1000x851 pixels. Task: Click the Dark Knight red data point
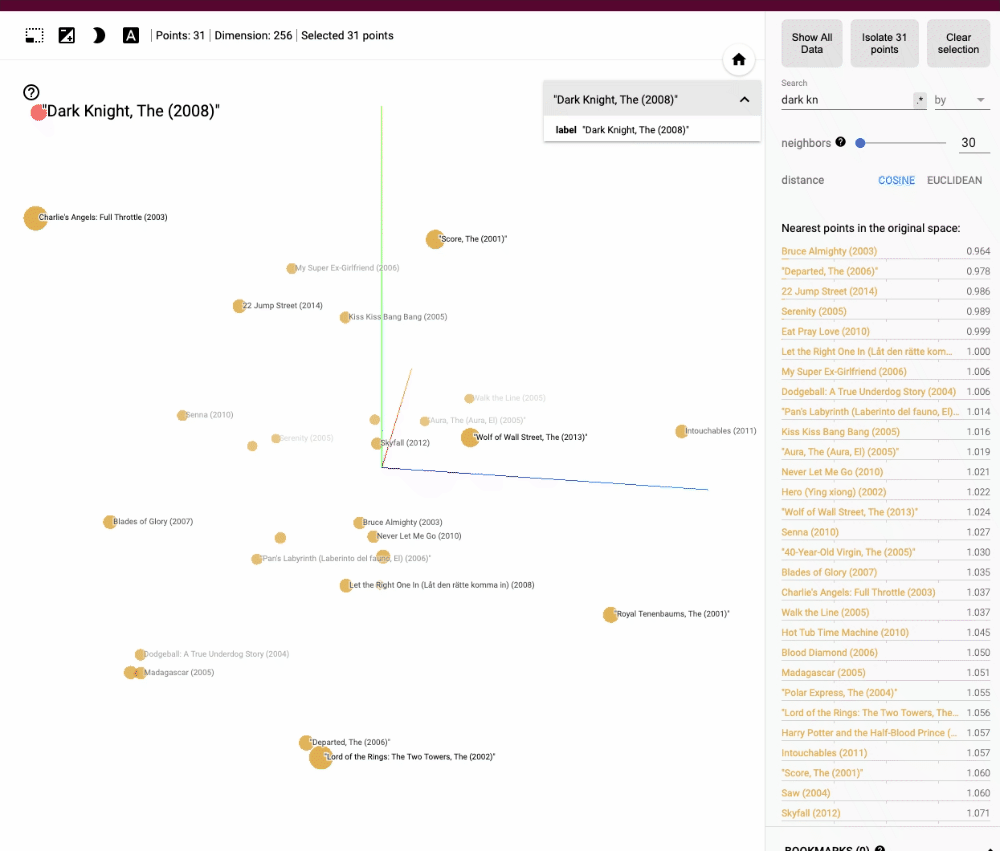tap(38, 112)
